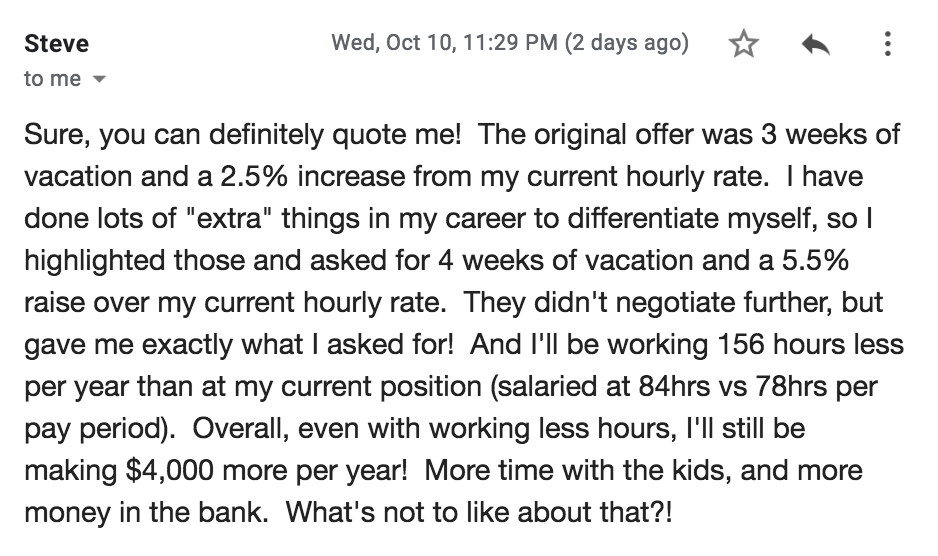Click the "to me" recipient text
The width and height of the screenshot is (938, 556).
[x=52, y=79]
